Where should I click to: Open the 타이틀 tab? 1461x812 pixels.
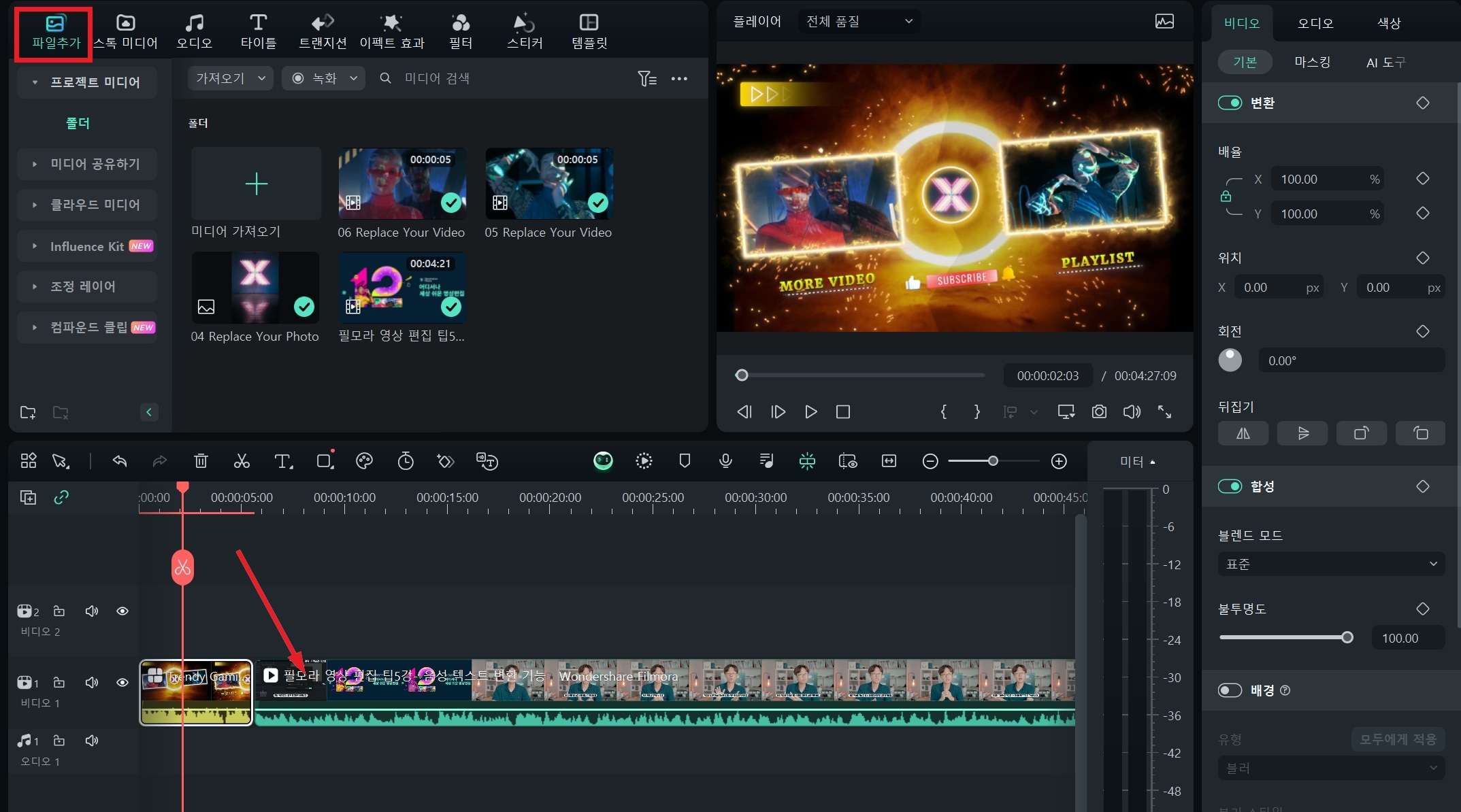point(258,32)
